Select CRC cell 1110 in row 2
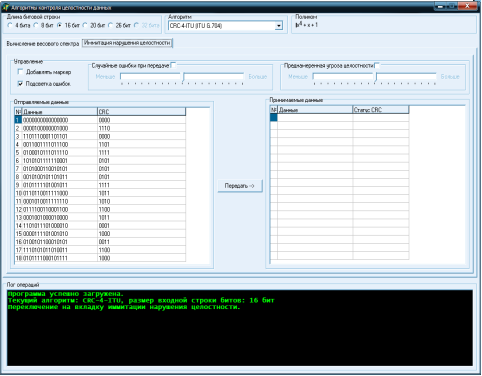 [141, 128]
